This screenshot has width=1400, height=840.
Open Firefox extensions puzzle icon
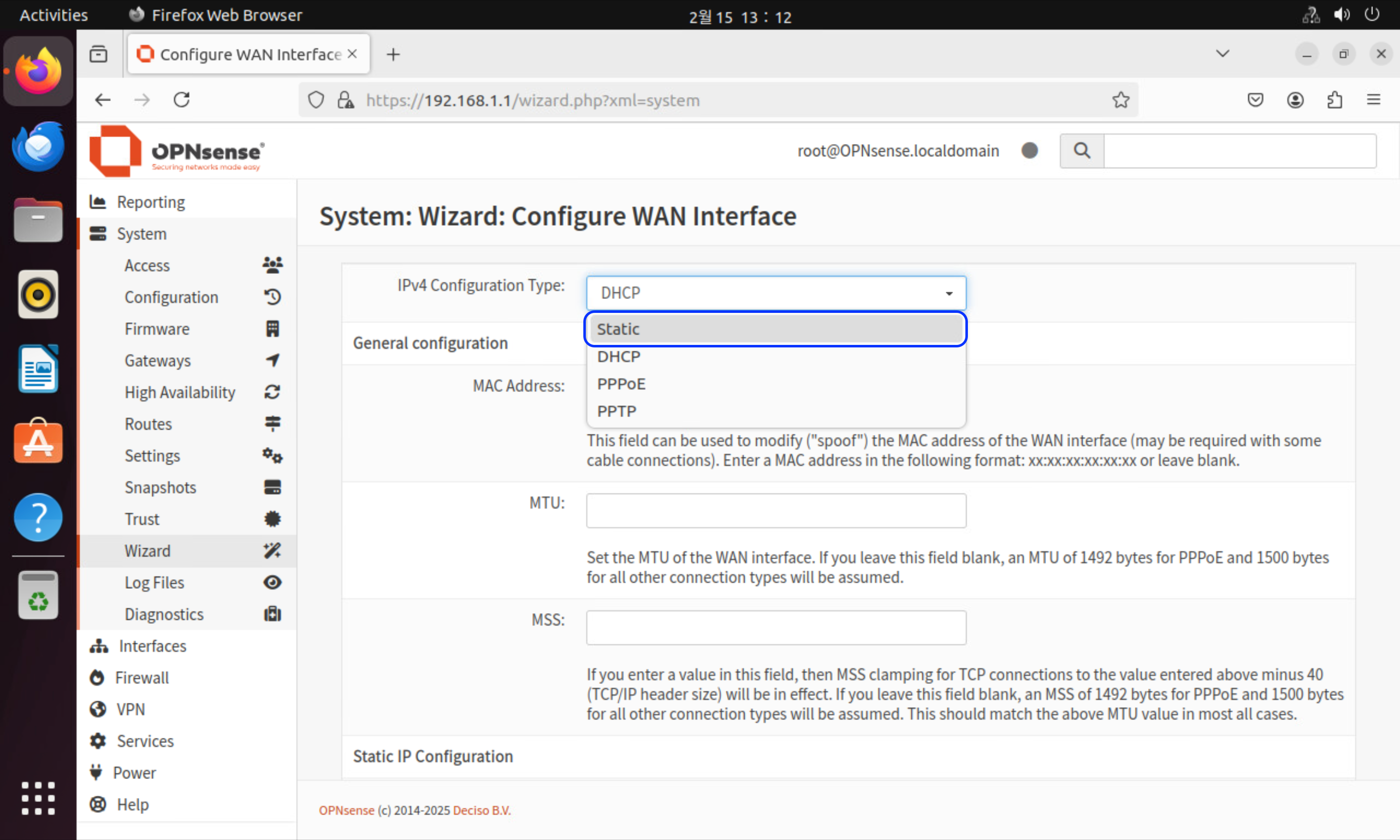pyautogui.click(x=1334, y=100)
